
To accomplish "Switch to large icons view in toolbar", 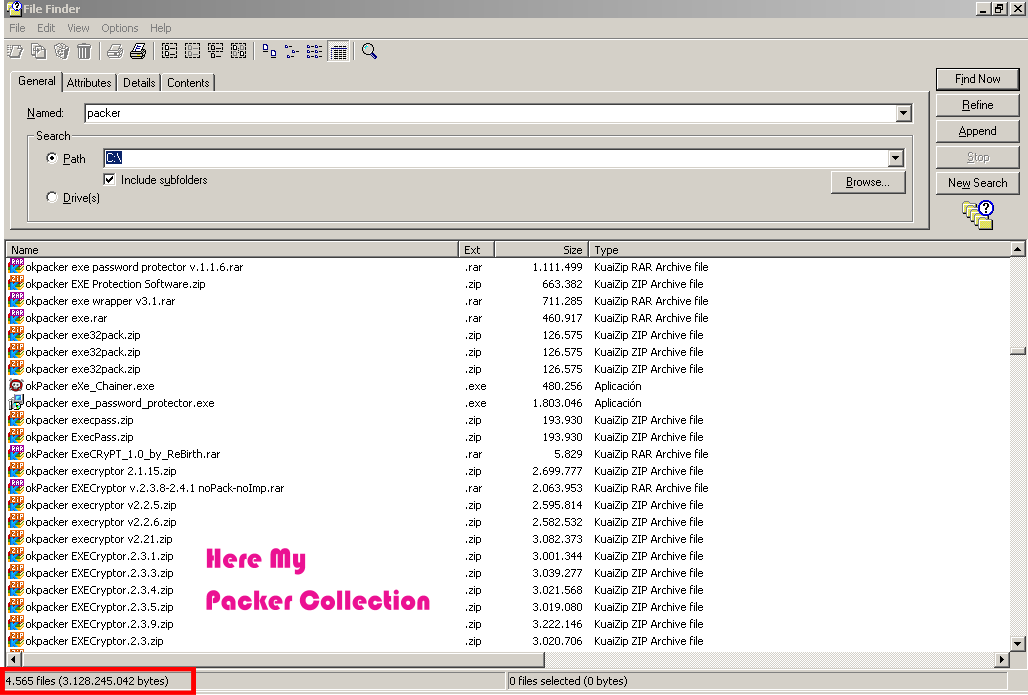I will (x=269, y=51).
